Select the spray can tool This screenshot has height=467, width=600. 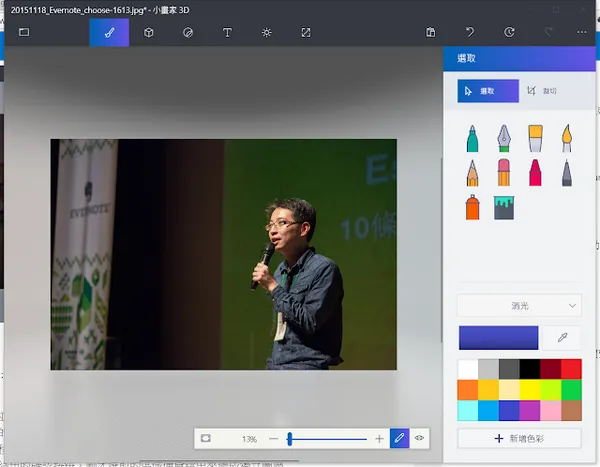pyautogui.click(x=474, y=207)
